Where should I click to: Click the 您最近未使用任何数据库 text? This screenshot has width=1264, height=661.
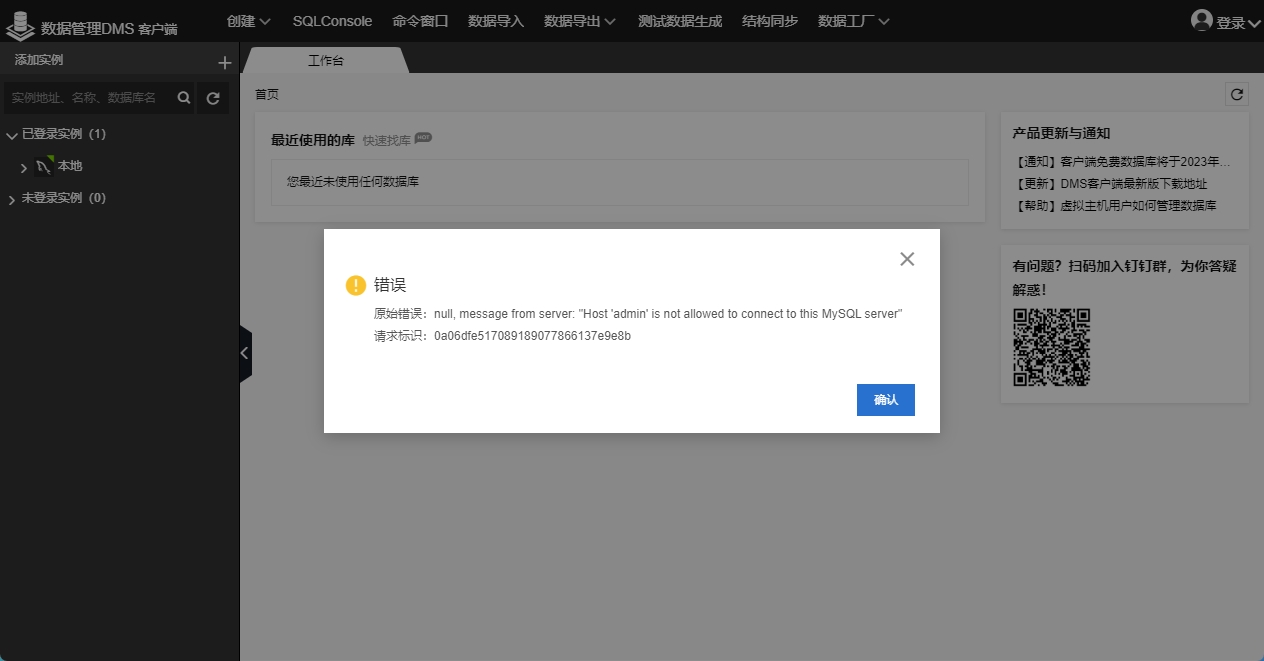[x=353, y=182]
